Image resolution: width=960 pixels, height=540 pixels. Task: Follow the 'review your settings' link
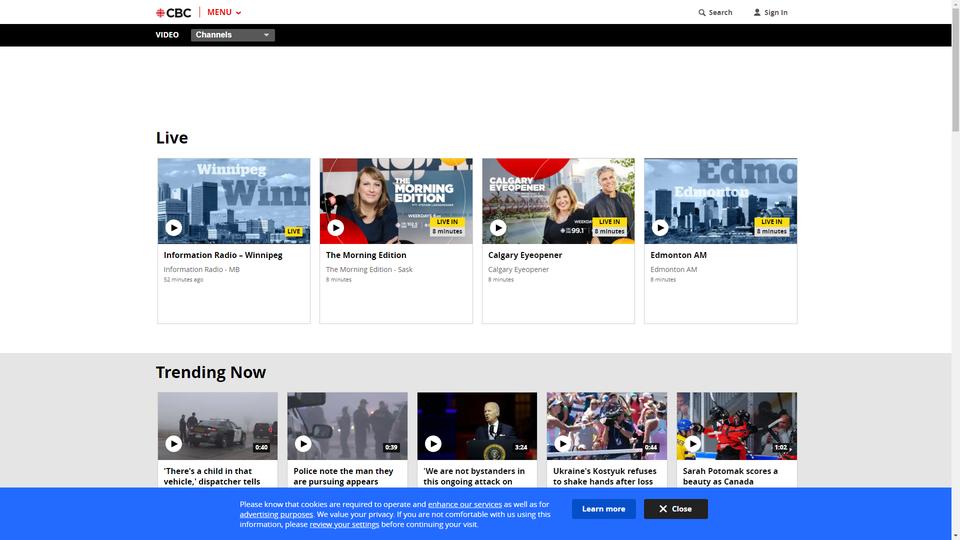coord(344,524)
